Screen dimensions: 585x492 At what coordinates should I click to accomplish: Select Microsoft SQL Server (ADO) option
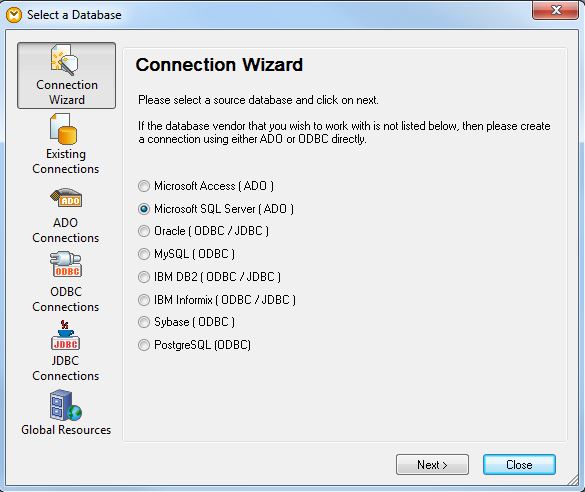pos(144,209)
